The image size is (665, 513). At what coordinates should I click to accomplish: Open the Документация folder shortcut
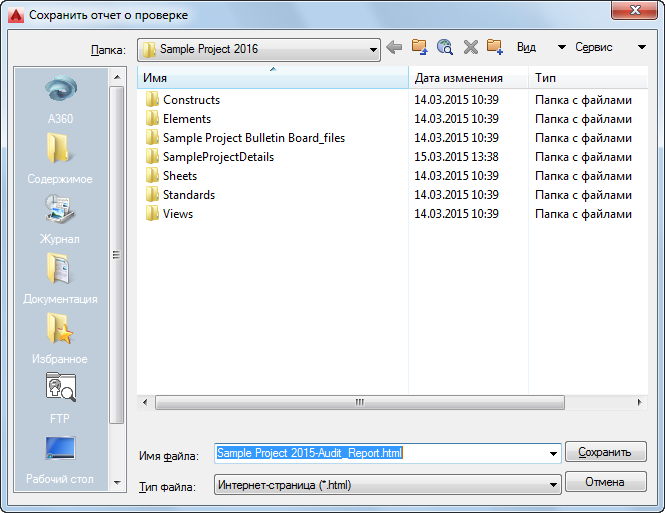(x=60, y=279)
